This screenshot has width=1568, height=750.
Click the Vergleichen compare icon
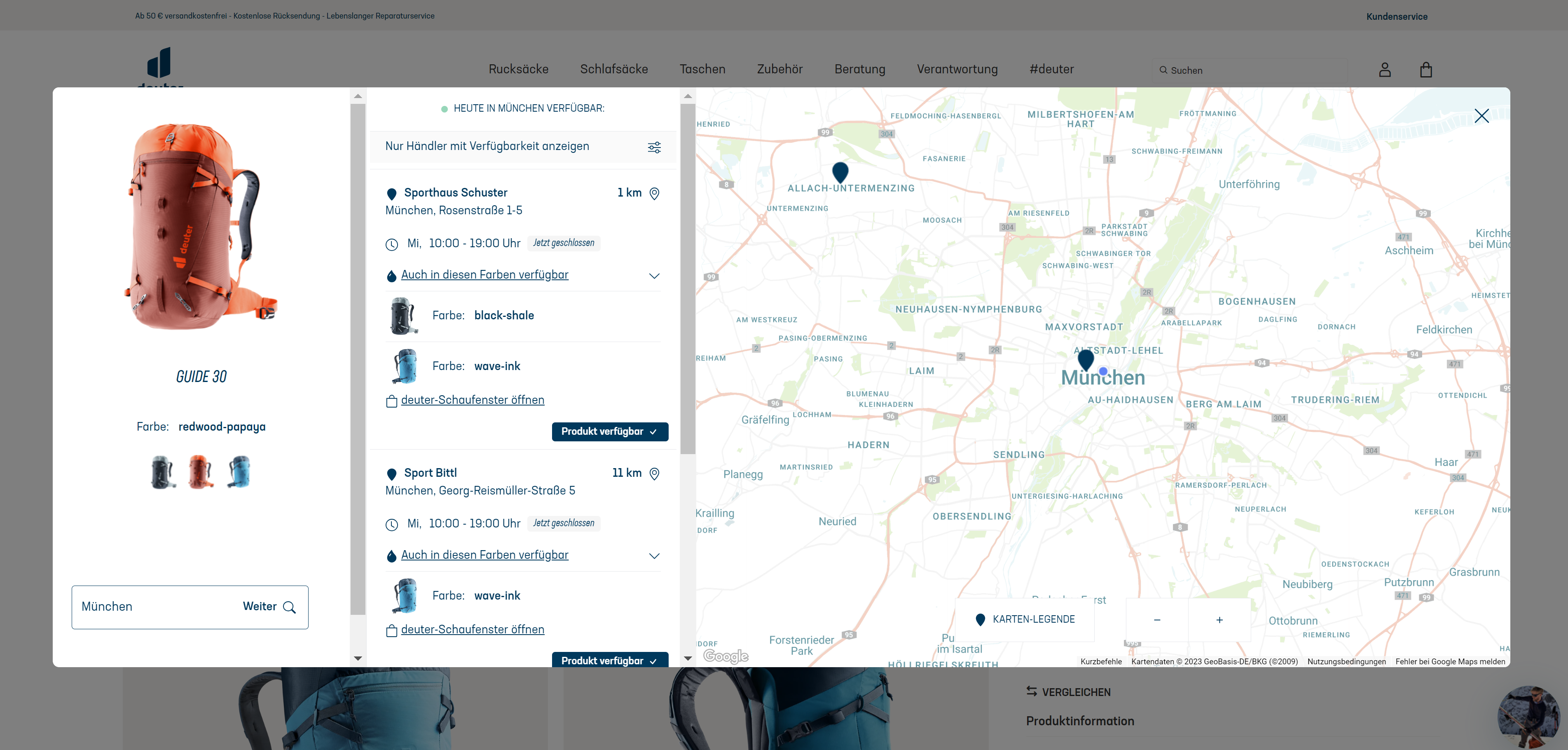point(1032,691)
